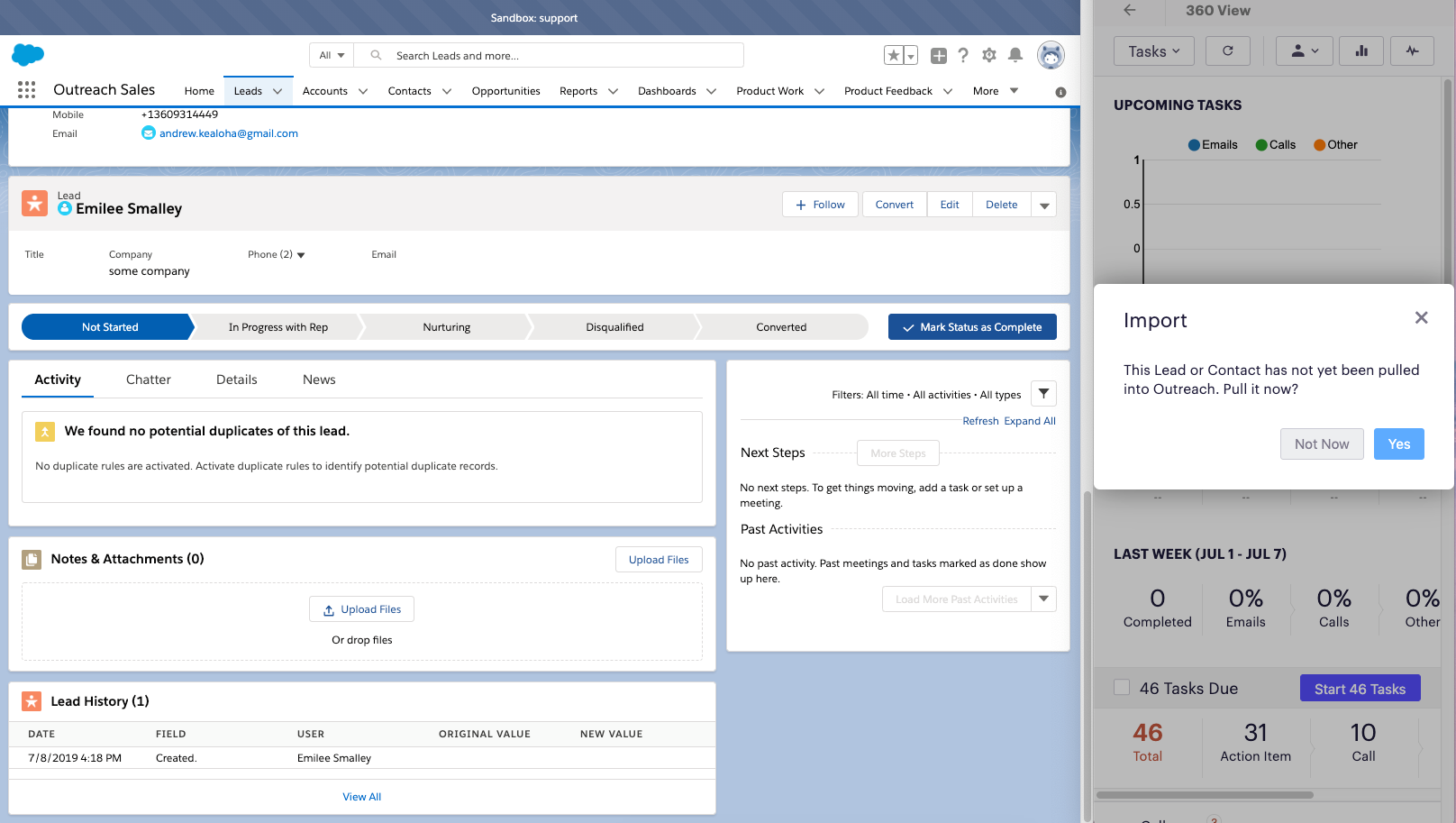Viewport: 1456px width, 823px height.
Task: Click the View All link
Action: (362, 797)
